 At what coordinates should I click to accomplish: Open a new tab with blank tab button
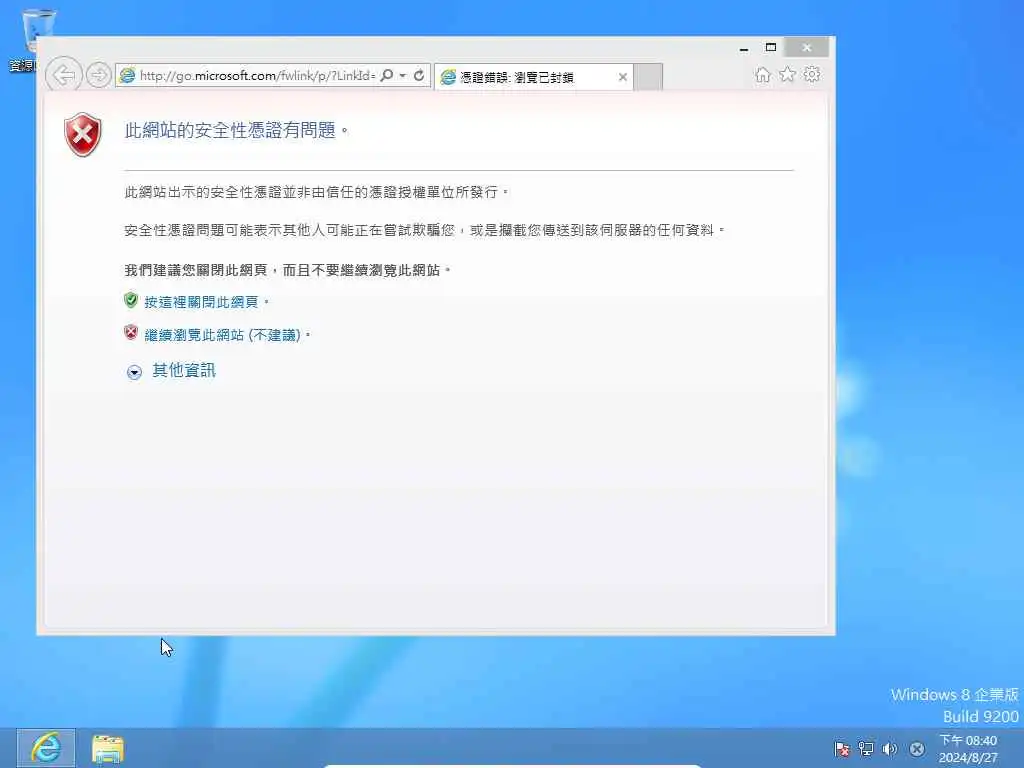tap(648, 77)
